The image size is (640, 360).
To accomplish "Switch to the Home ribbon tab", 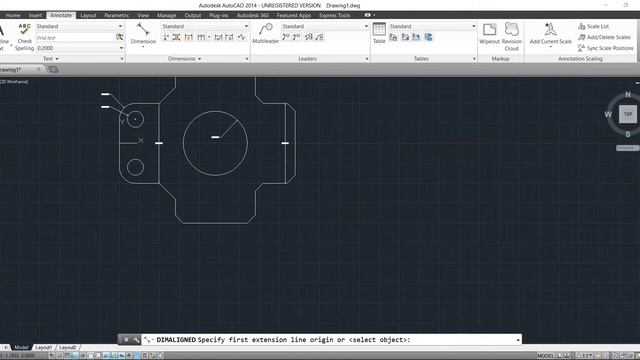I will click(x=13, y=15).
